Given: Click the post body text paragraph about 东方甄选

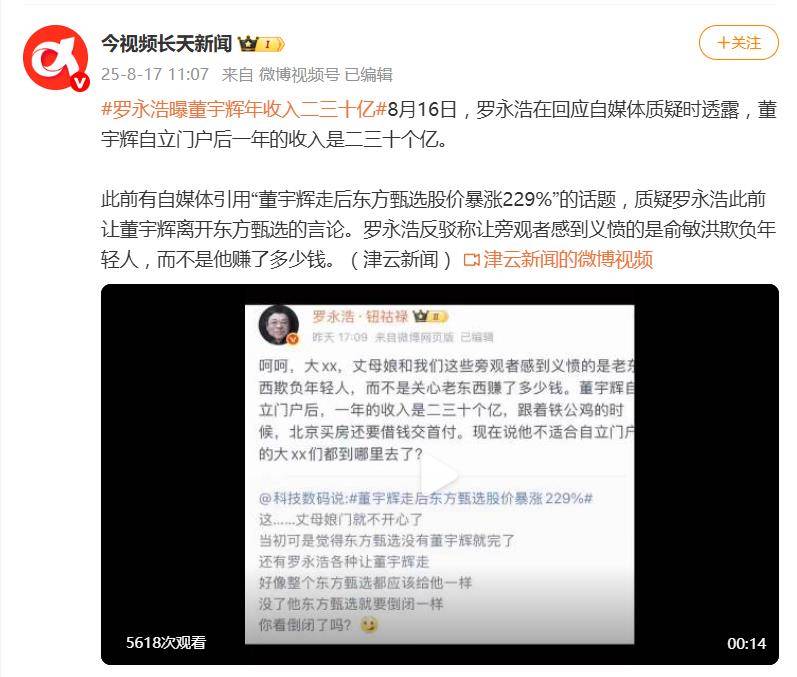Looking at the screenshot, I should pyautogui.click(x=438, y=230).
